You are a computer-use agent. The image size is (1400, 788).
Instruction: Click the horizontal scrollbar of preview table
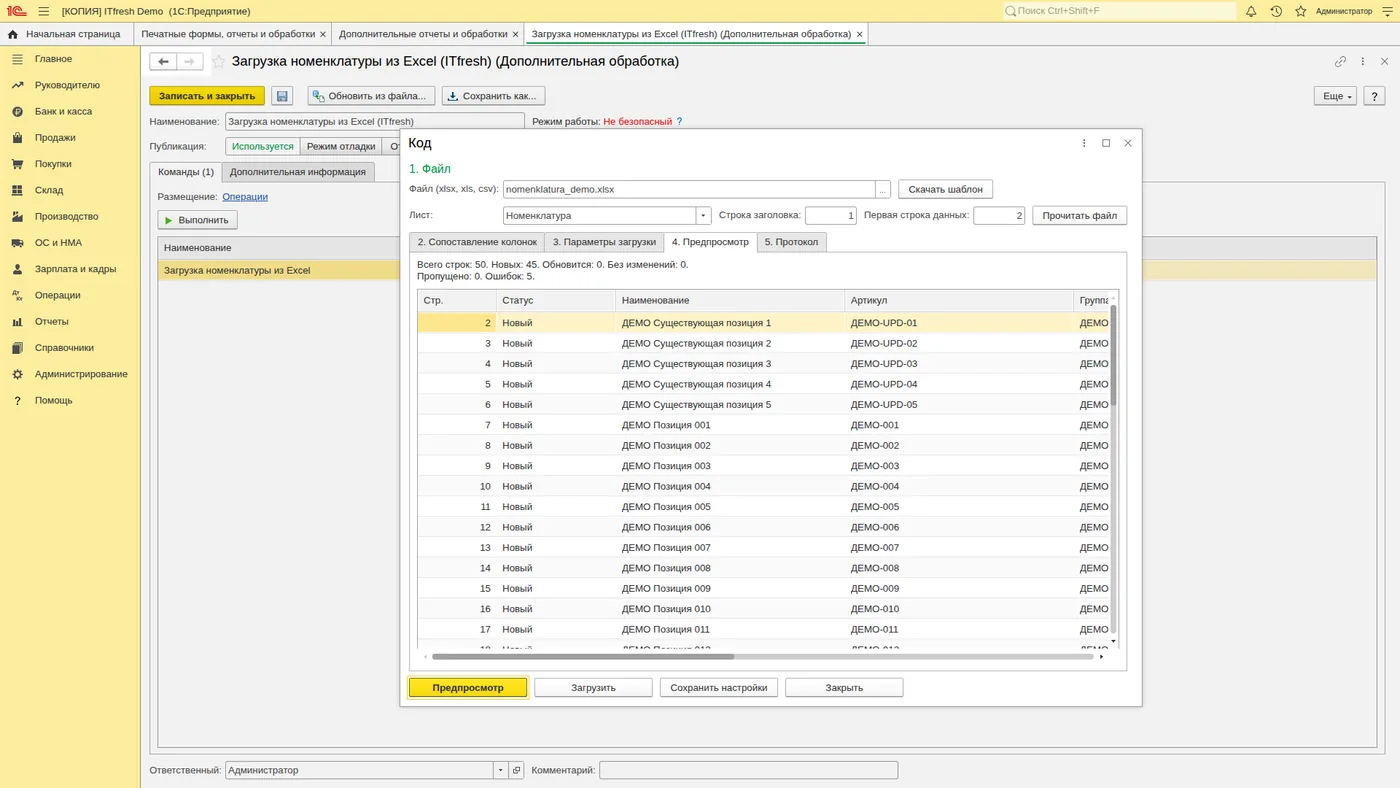(583, 657)
